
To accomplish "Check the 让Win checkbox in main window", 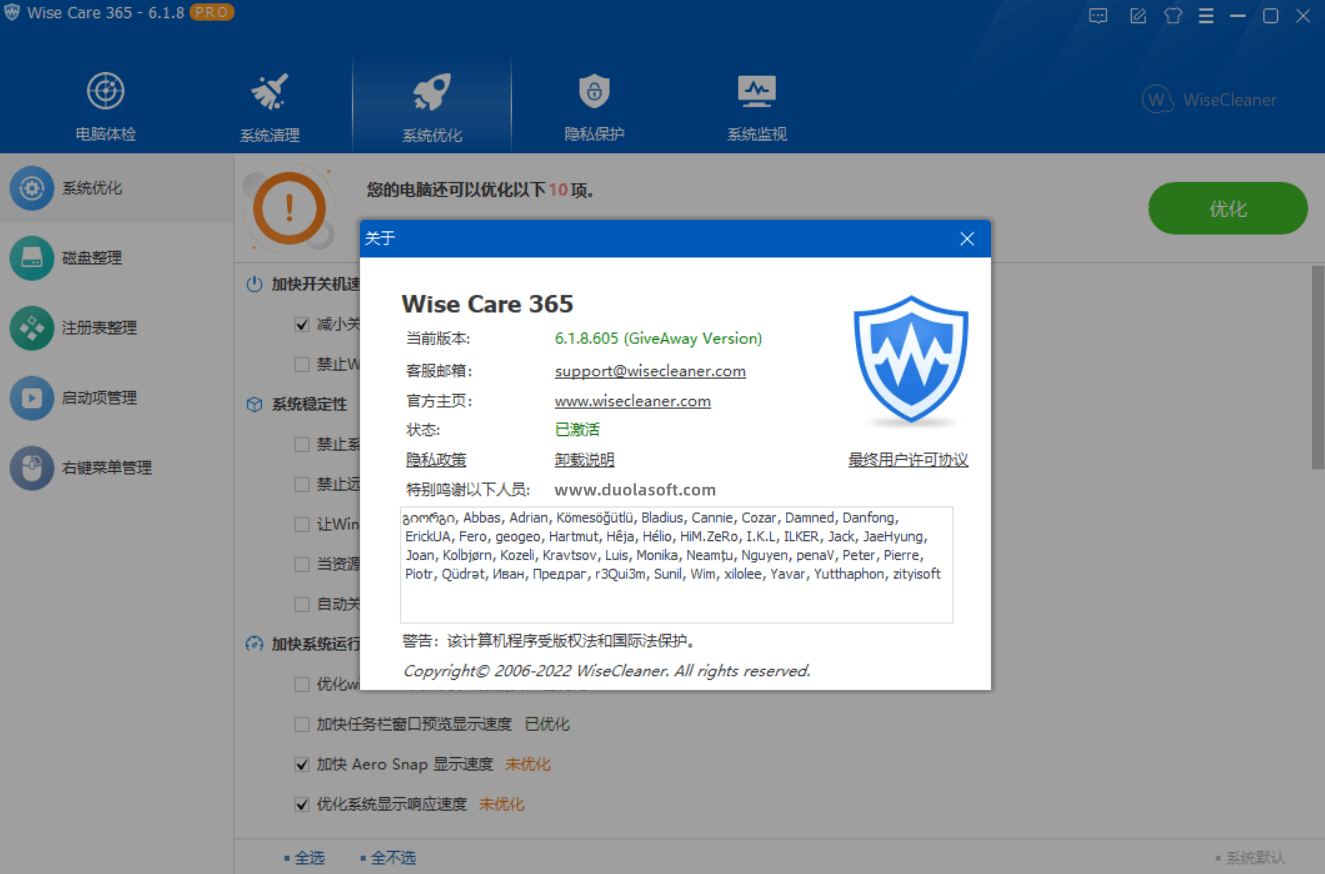I will tap(302, 524).
